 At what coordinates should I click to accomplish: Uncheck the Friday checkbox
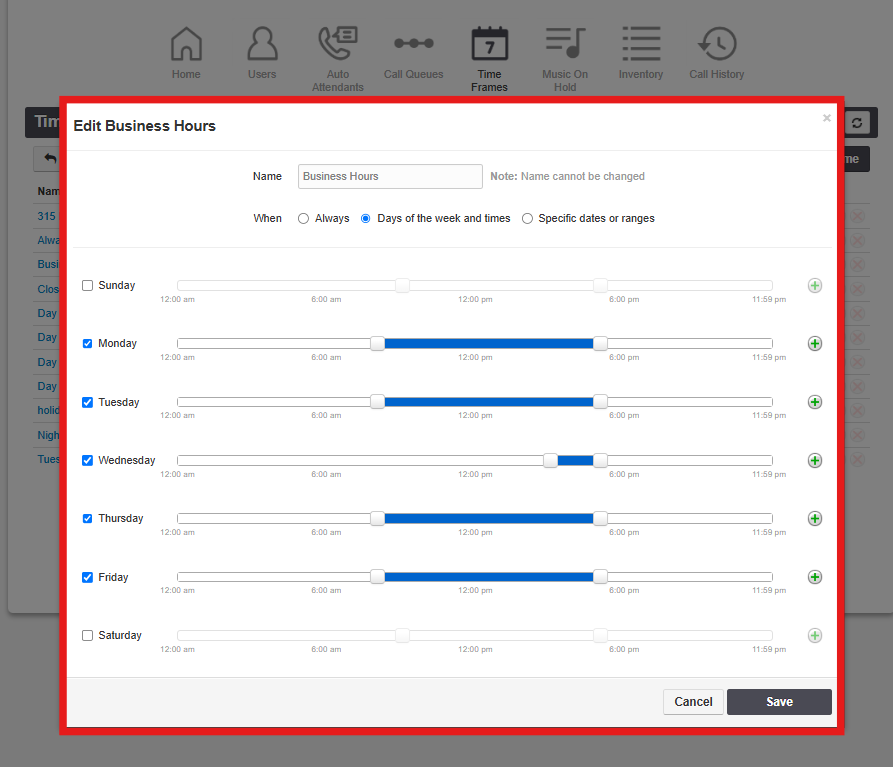(87, 577)
